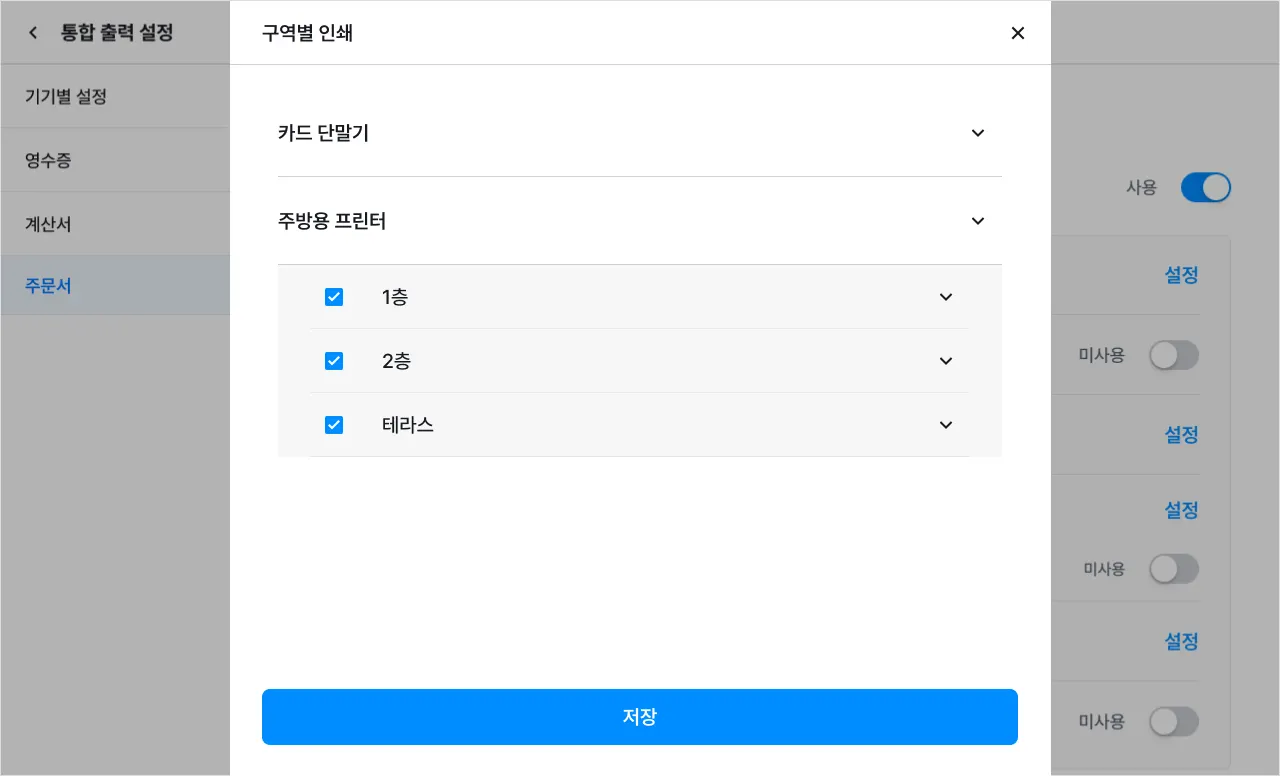The image size is (1281, 777).
Task: Expand the 테라스 row chevron
Action: click(946, 425)
